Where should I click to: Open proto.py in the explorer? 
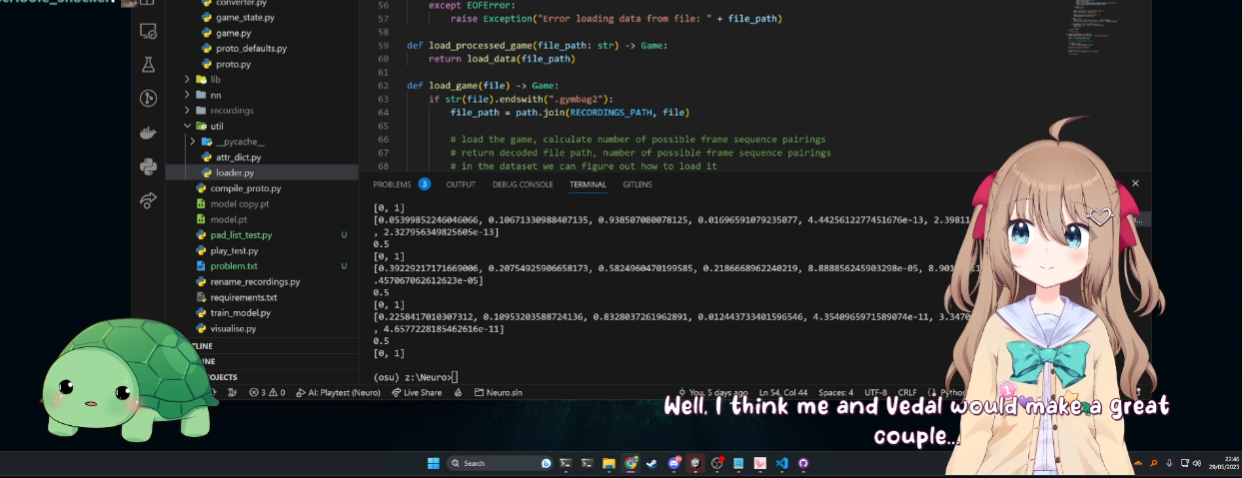[233, 64]
